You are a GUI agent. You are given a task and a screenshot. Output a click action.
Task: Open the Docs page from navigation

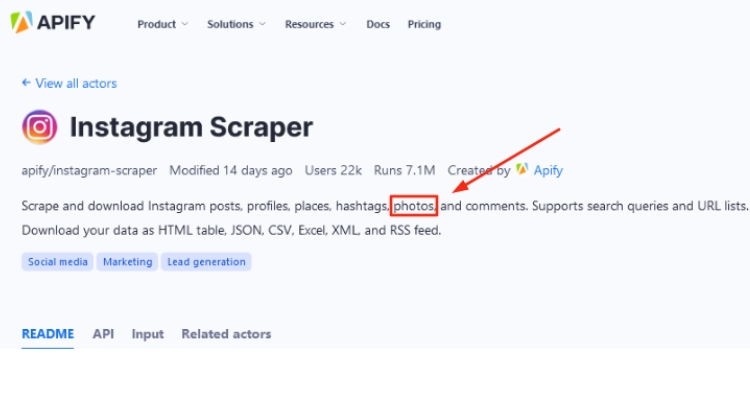click(x=378, y=24)
